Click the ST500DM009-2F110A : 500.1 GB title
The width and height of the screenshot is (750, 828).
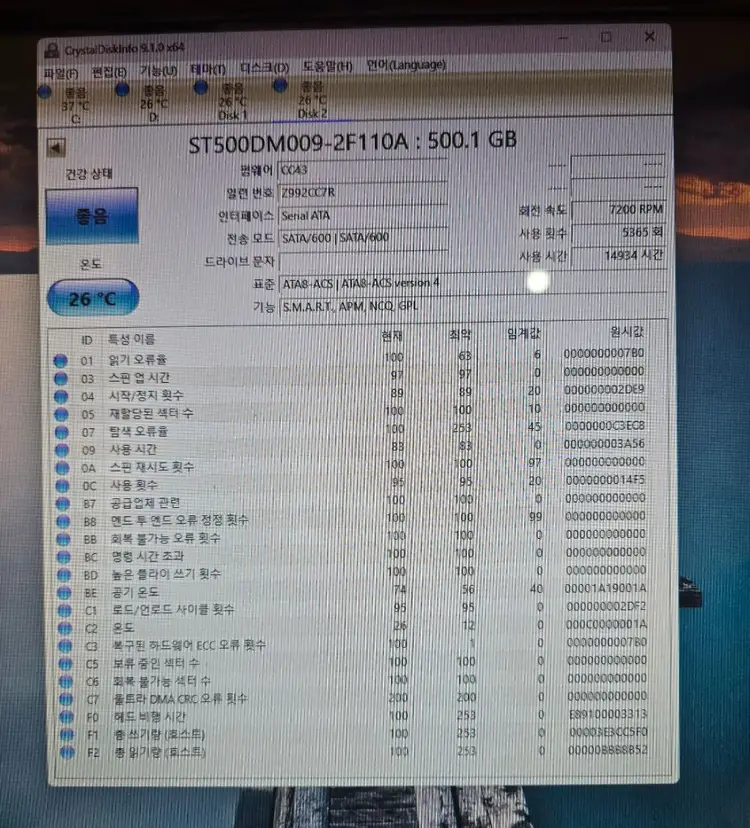point(352,142)
